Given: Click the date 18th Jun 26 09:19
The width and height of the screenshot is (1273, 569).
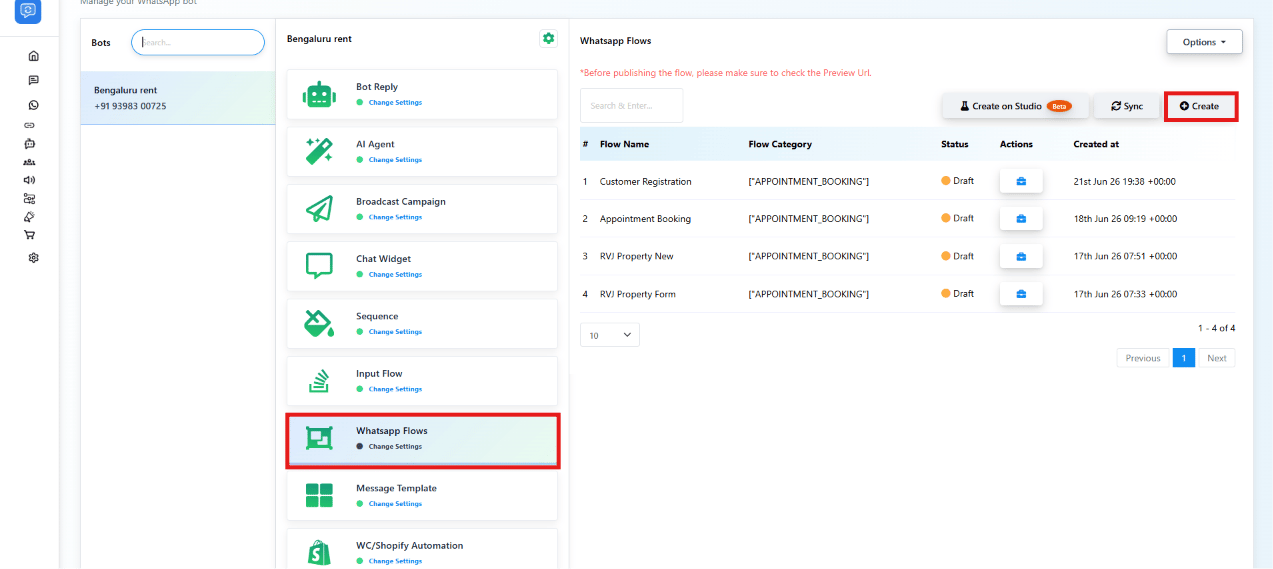Looking at the screenshot, I should [1125, 219].
